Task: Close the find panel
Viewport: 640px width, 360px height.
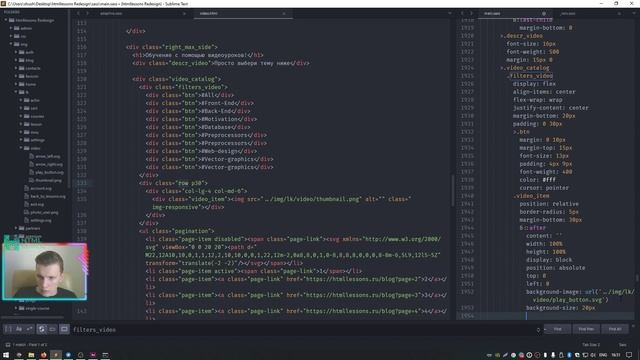Action: 633,326
